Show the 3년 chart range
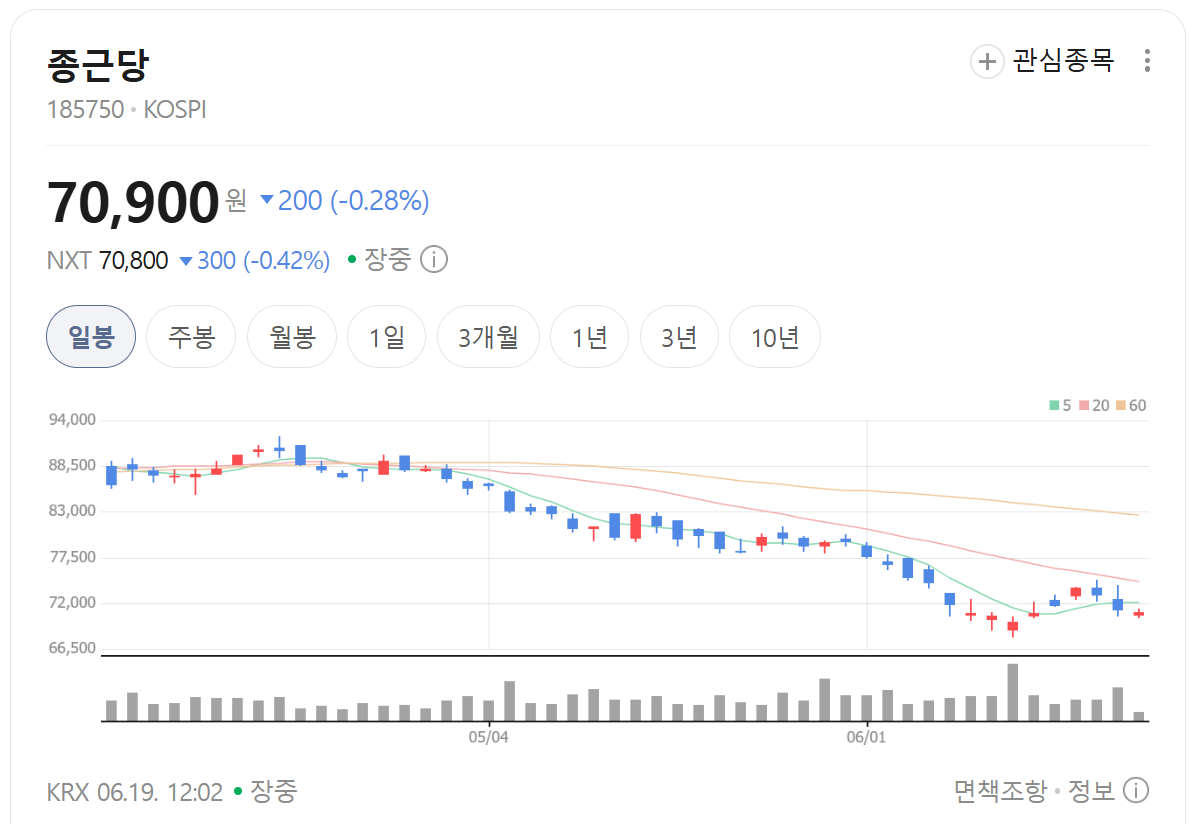Image resolution: width=1189 pixels, height=824 pixels. (x=679, y=337)
